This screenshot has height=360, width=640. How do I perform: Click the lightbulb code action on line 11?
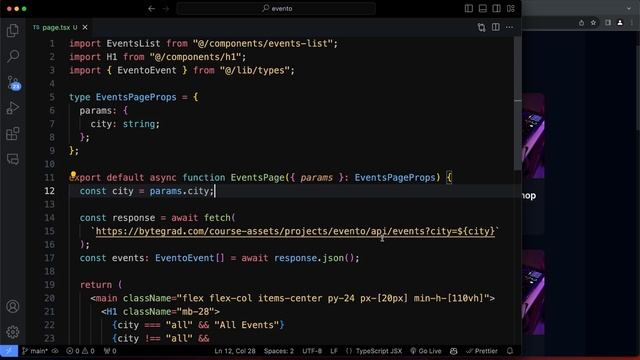coord(73,176)
